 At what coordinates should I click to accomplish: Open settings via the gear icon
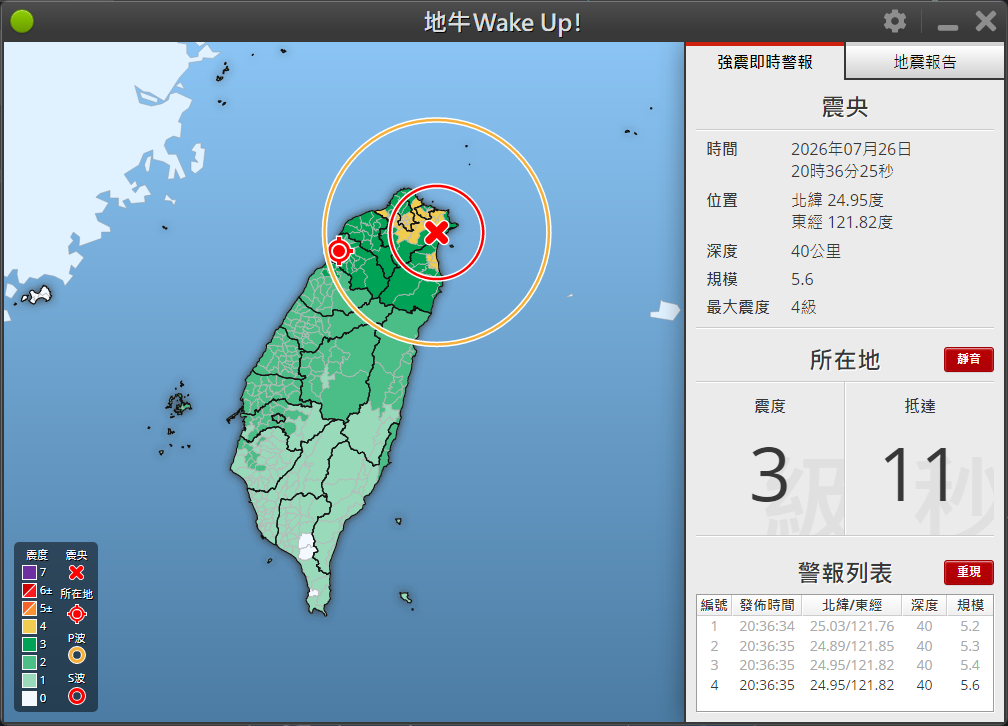coord(895,21)
